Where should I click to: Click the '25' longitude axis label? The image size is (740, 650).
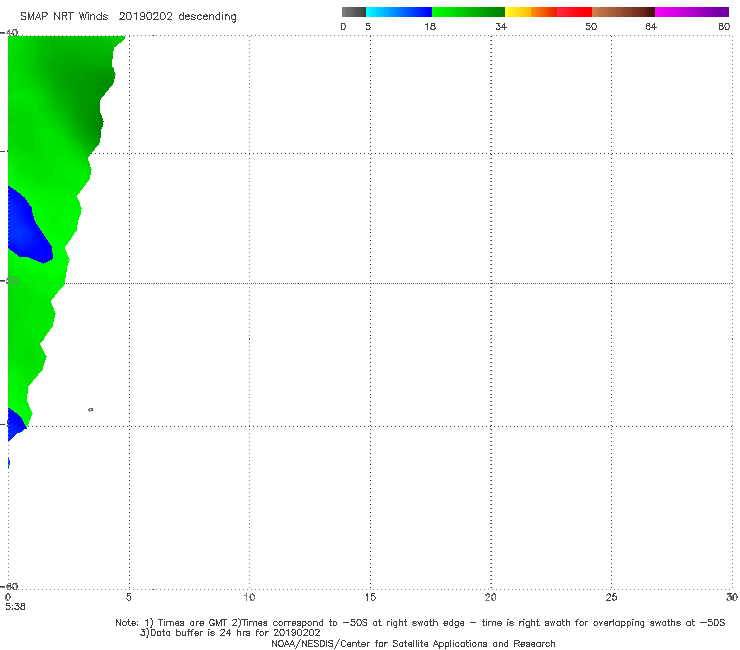click(611, 598)
